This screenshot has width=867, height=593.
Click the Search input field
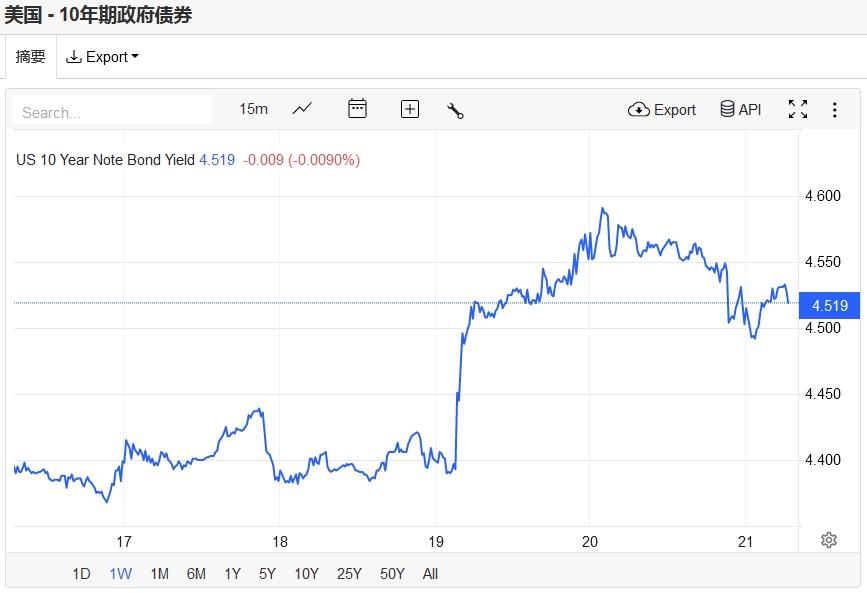112,112
